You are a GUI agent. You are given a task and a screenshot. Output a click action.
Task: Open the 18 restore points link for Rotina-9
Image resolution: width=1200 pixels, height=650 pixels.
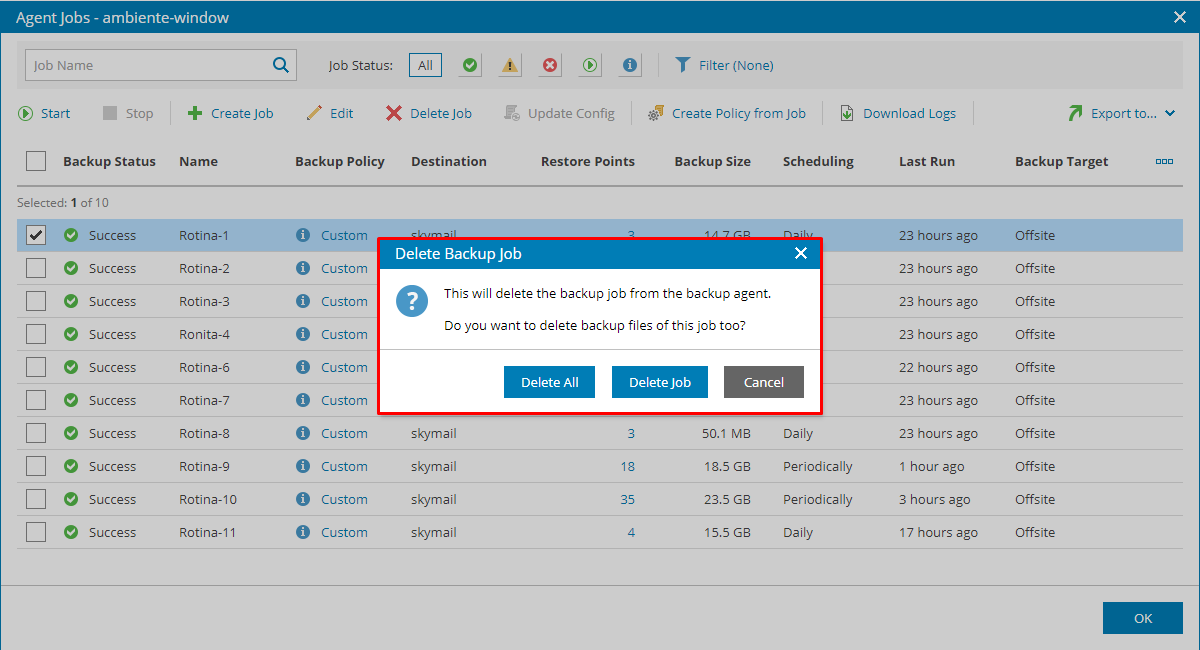coord(627,466)
